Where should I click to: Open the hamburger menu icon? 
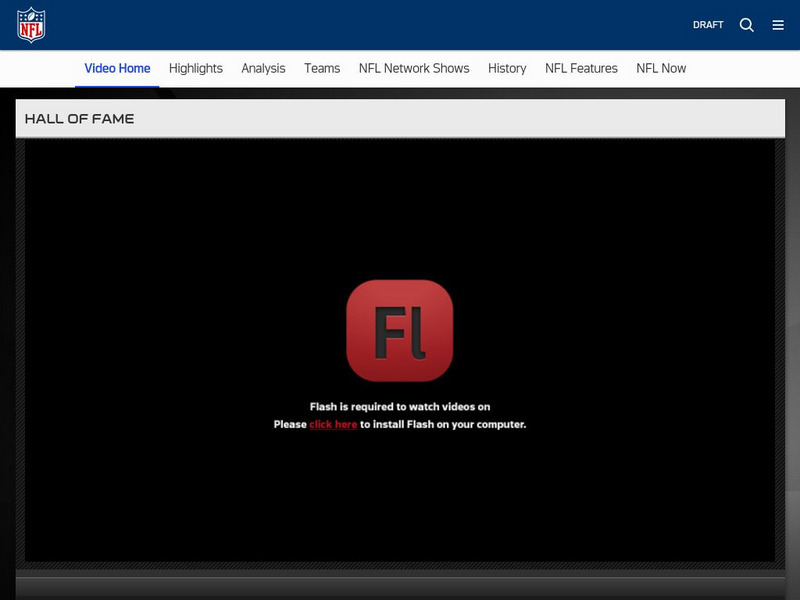tap(778, 25)
